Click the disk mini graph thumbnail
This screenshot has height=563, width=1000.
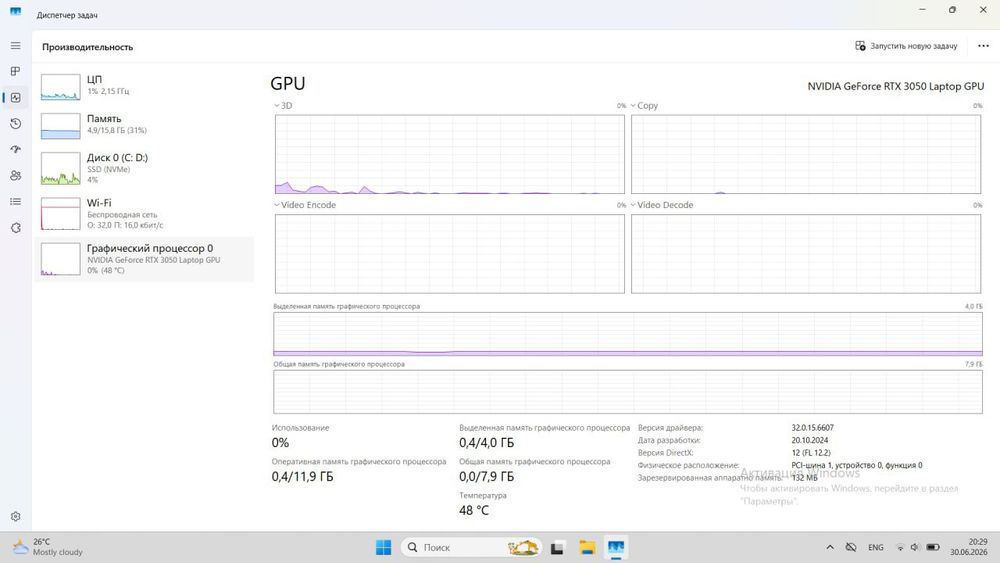(x=61, y=169)
